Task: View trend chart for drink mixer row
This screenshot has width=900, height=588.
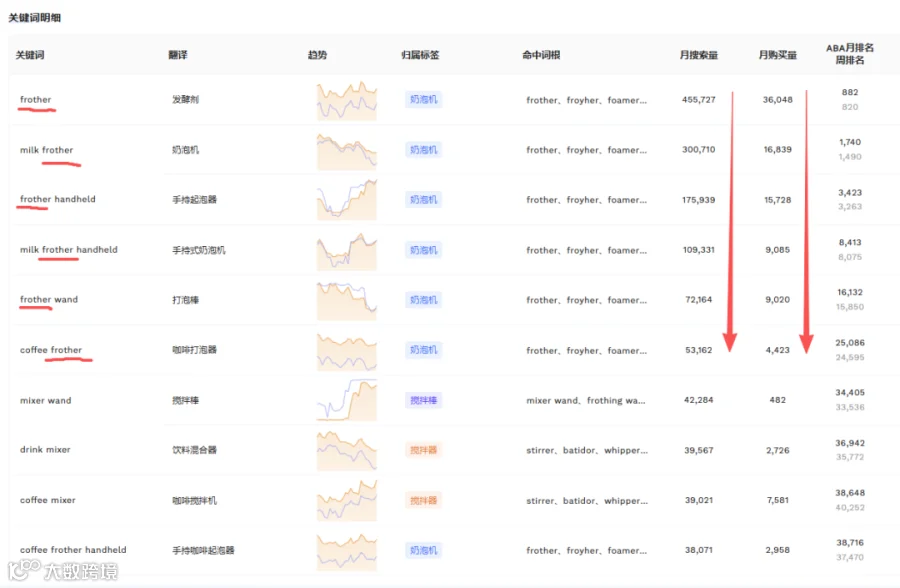Action: coord(347,451)
